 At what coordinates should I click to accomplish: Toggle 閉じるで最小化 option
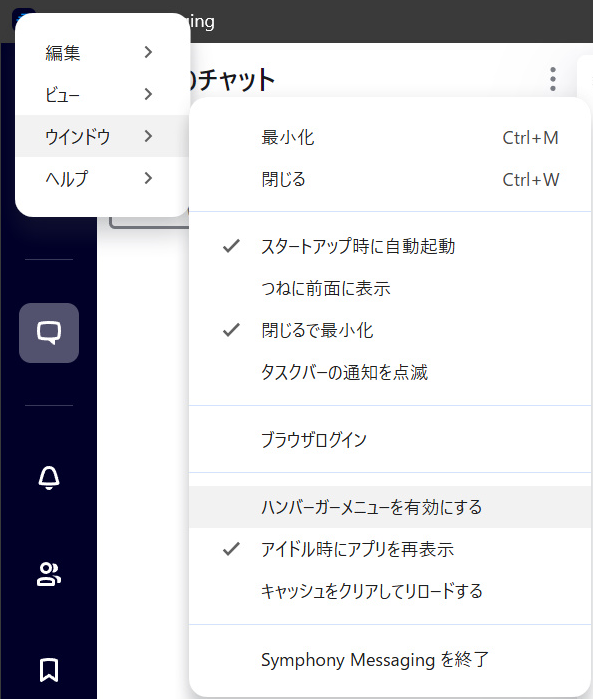click(x=391, y=330)
